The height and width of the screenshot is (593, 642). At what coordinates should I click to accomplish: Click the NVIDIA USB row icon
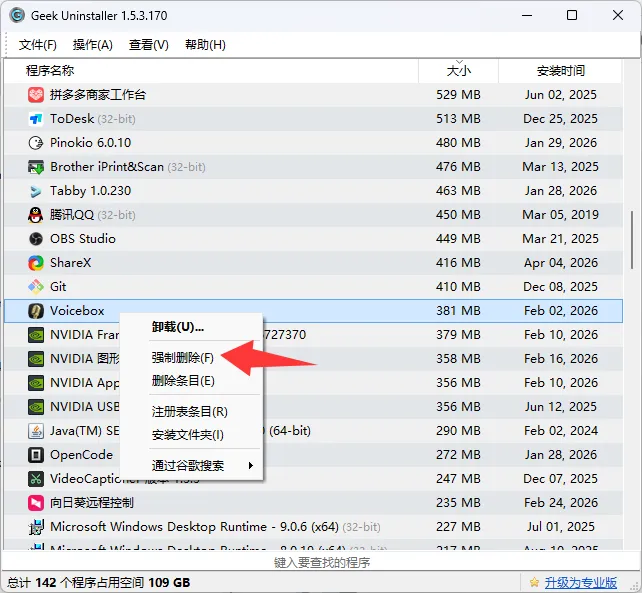click(x=36, y=407)
